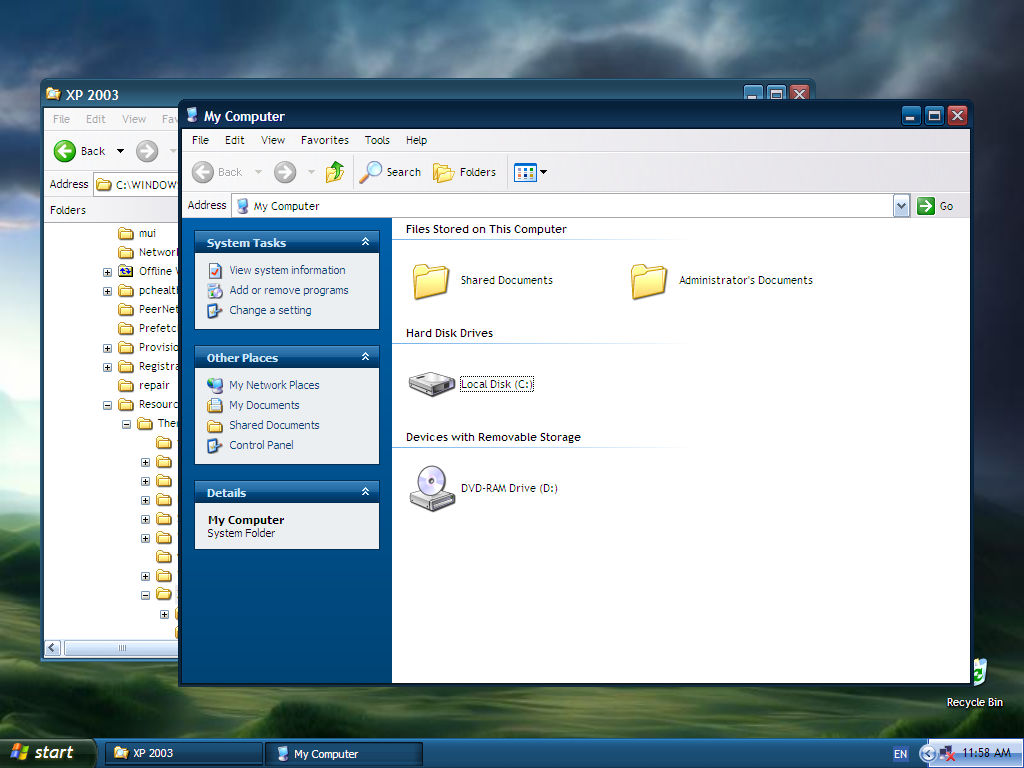Open the DVD-RAM Drive (D:)
1024x768 pixels.
click(x=431, y=488)
